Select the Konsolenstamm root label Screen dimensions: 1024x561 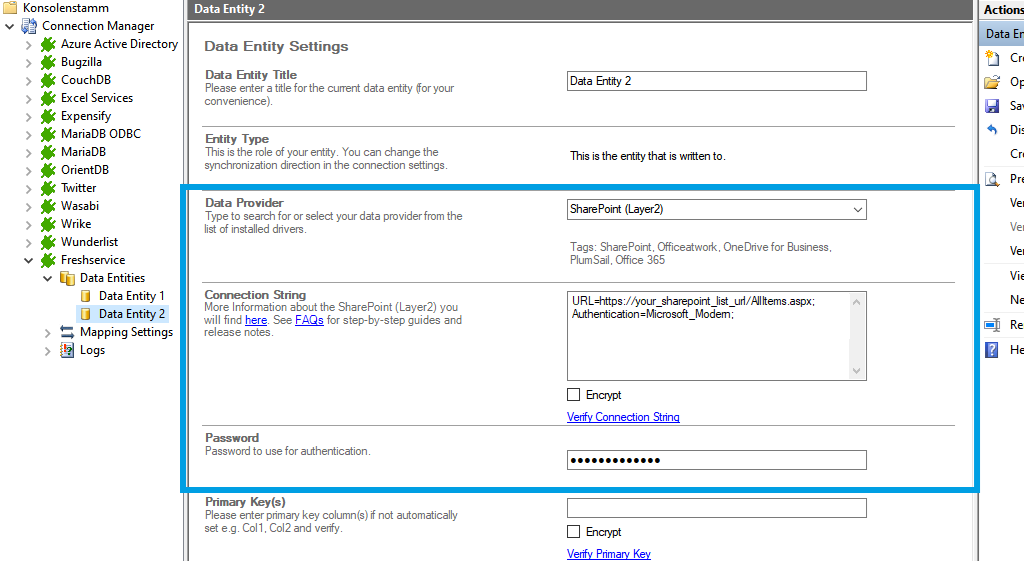click(65, 8)
